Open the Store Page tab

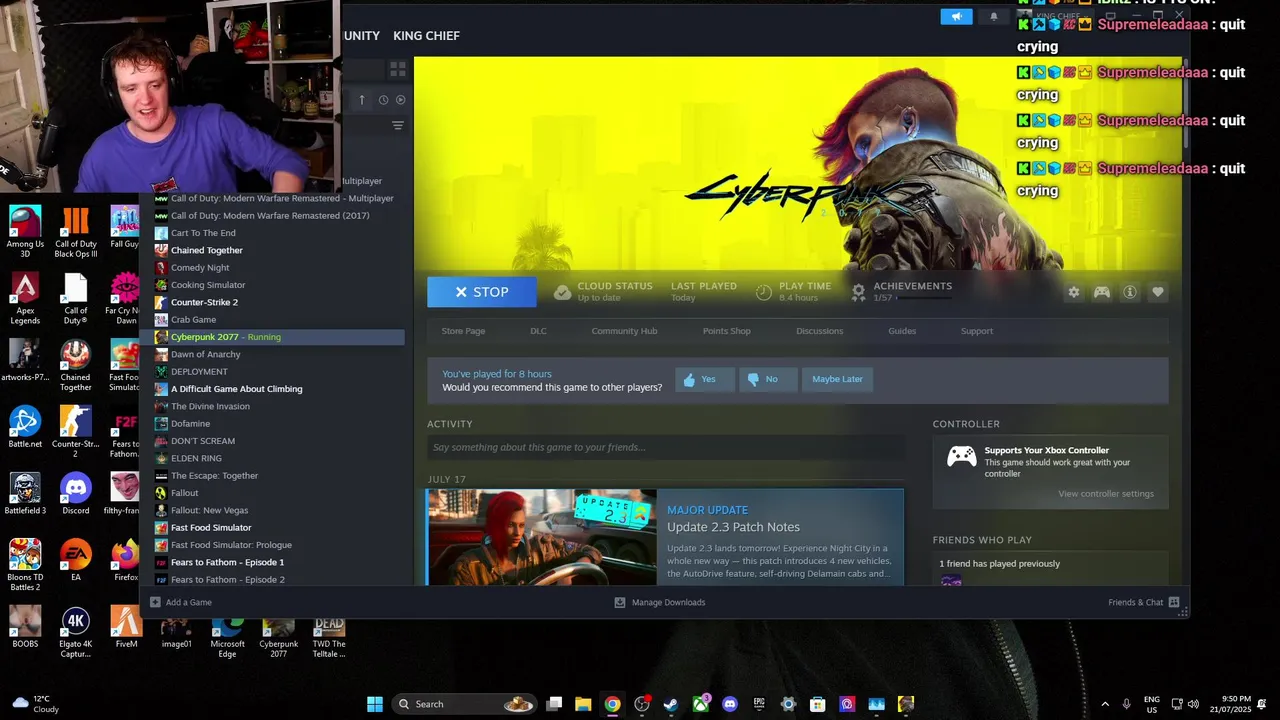click(x=463, y=331)
